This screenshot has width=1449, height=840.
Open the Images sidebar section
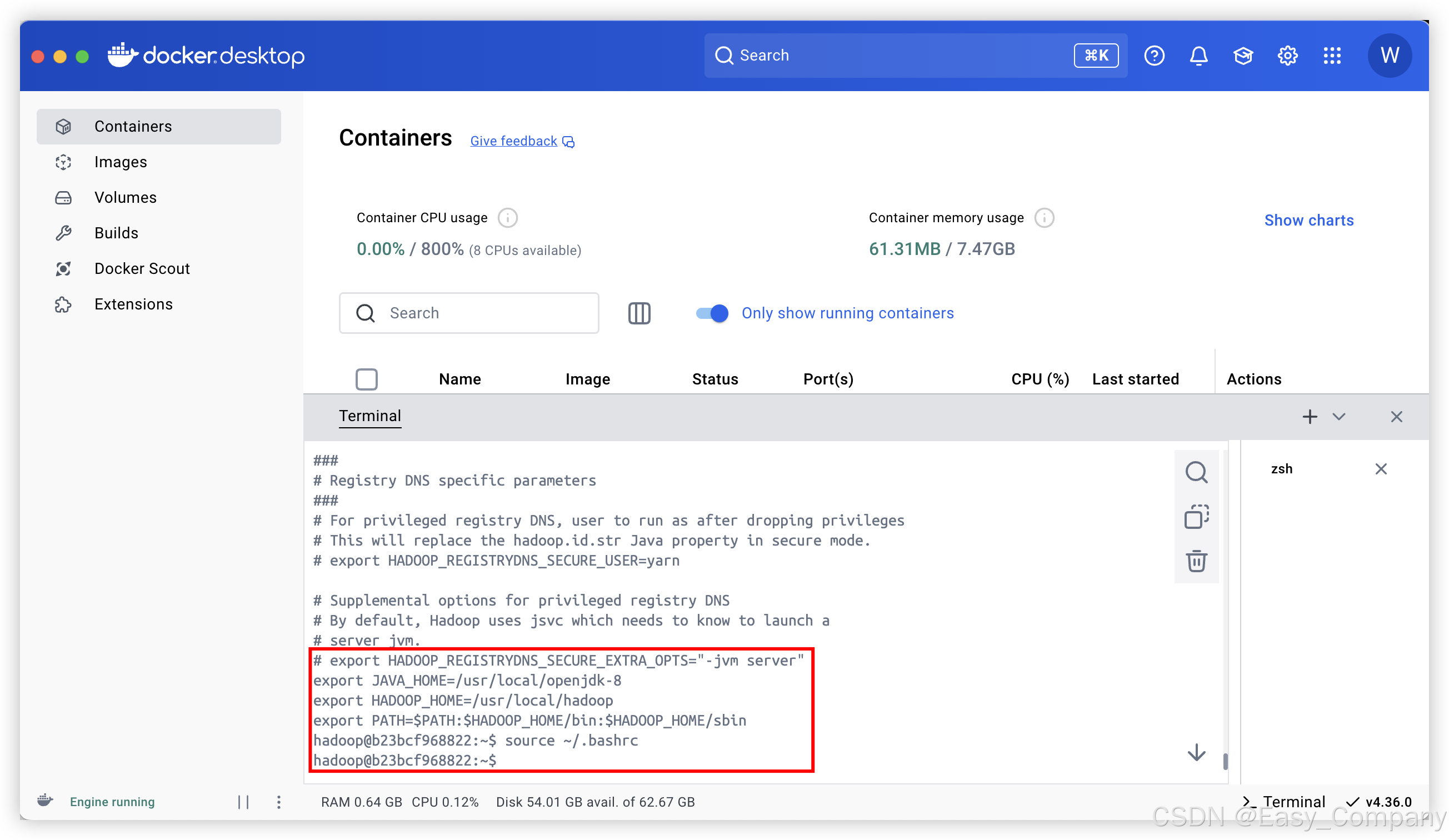159,162
